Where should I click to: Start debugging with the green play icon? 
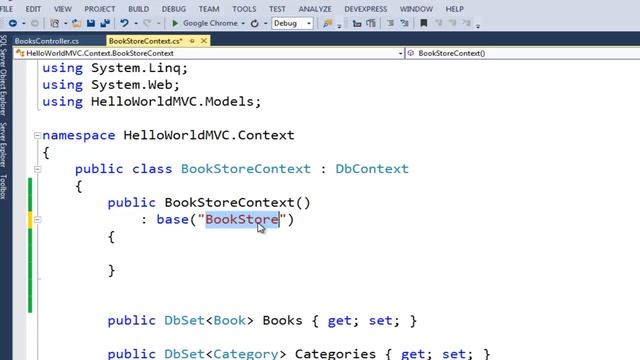(x=175, y=23)
